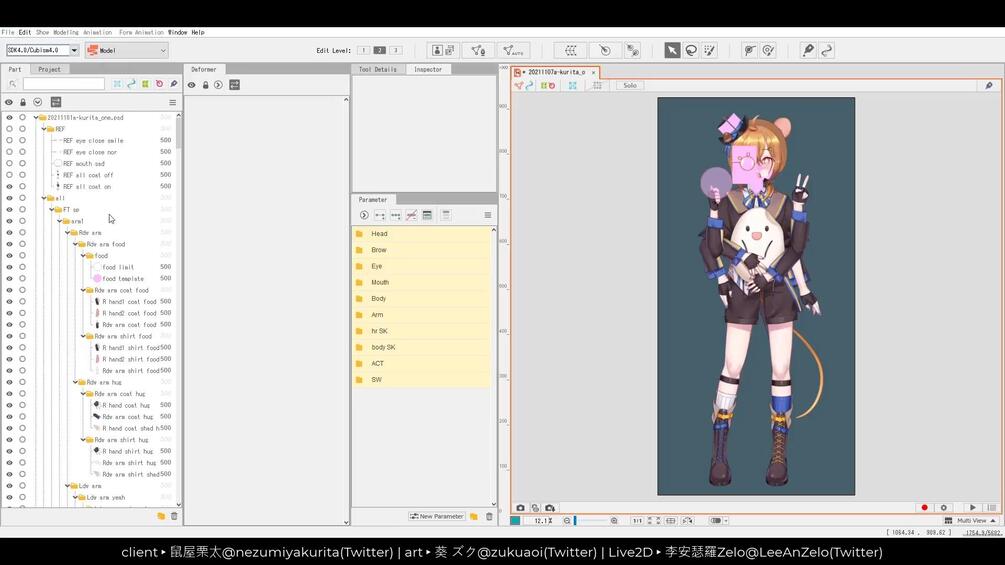Switch to the Project tab

[49, 69]
